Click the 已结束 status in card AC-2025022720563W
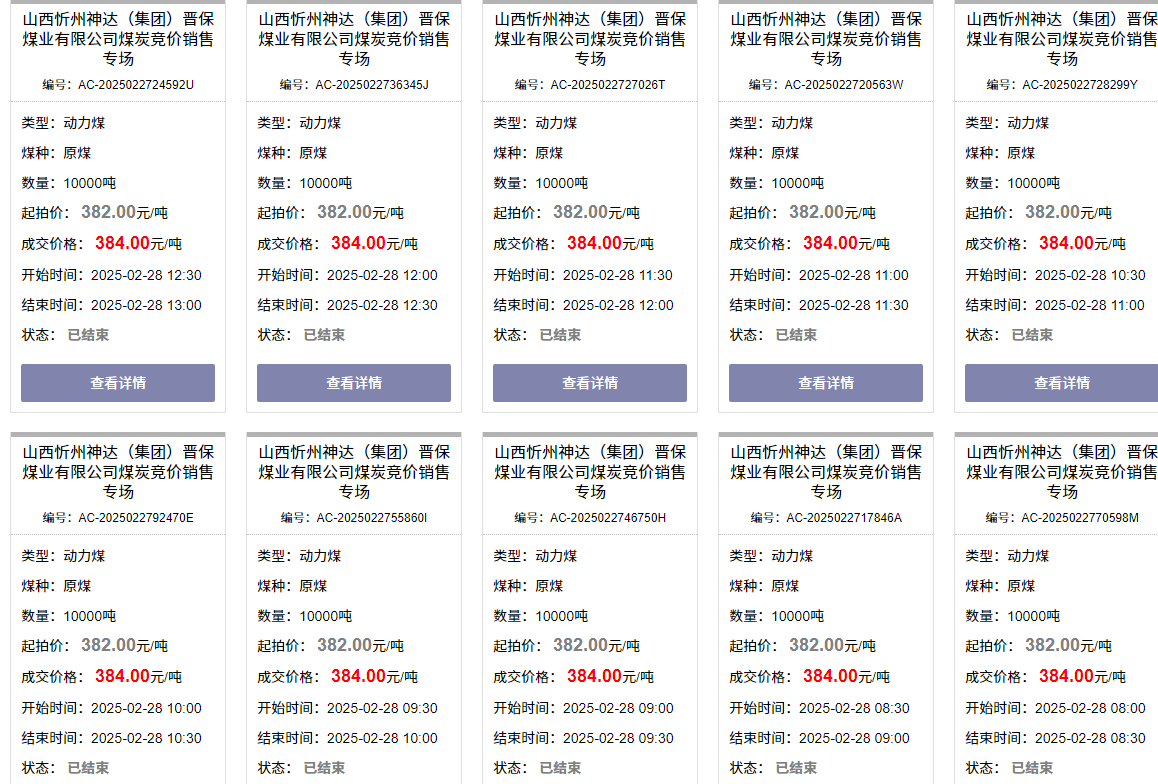 [796, 335]
